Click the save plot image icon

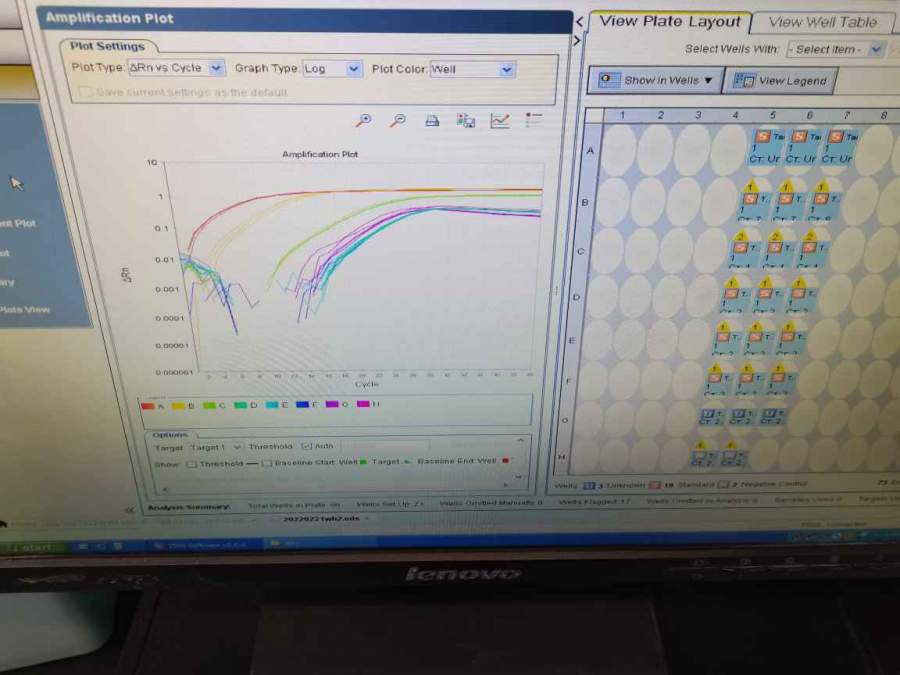tap(466, 121)
